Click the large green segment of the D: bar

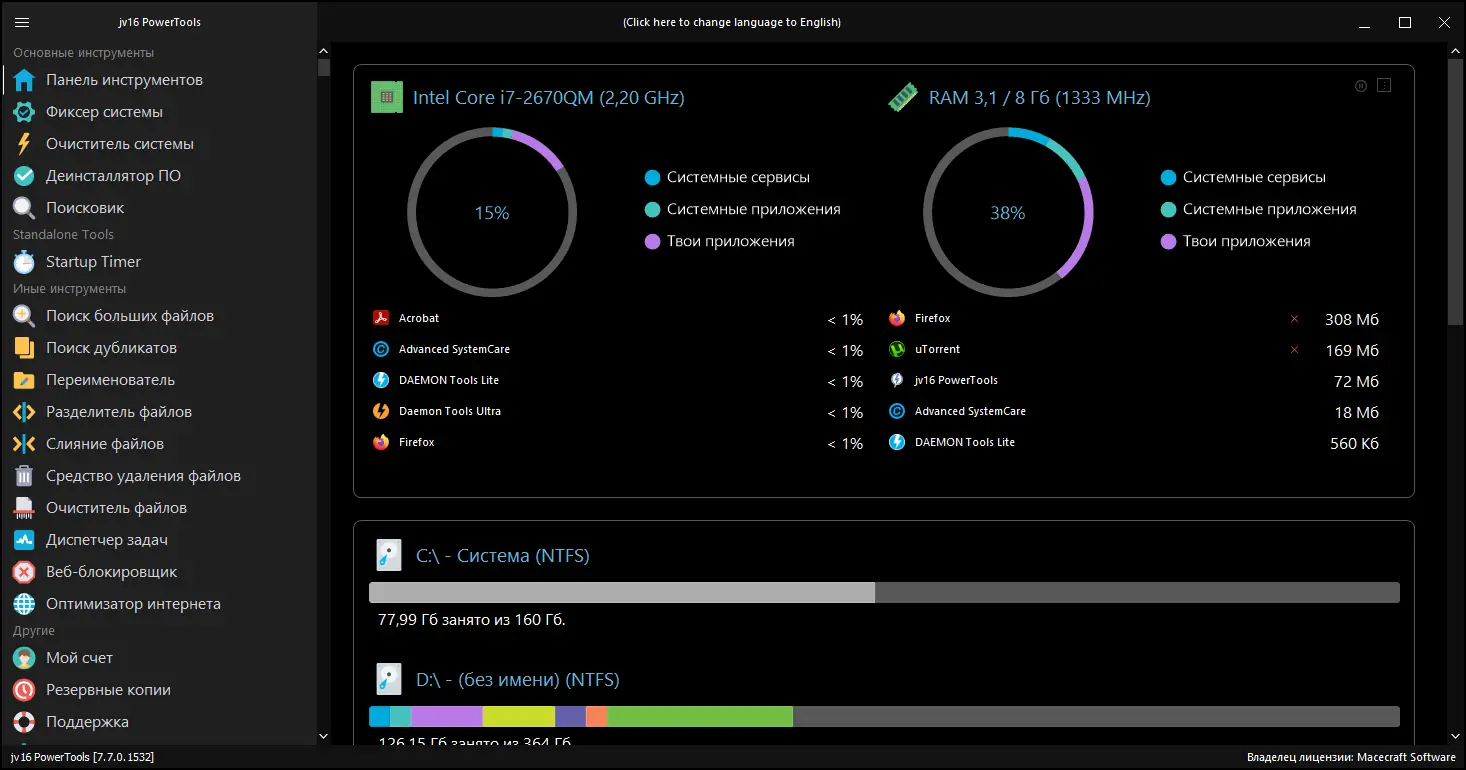[700, 716]
